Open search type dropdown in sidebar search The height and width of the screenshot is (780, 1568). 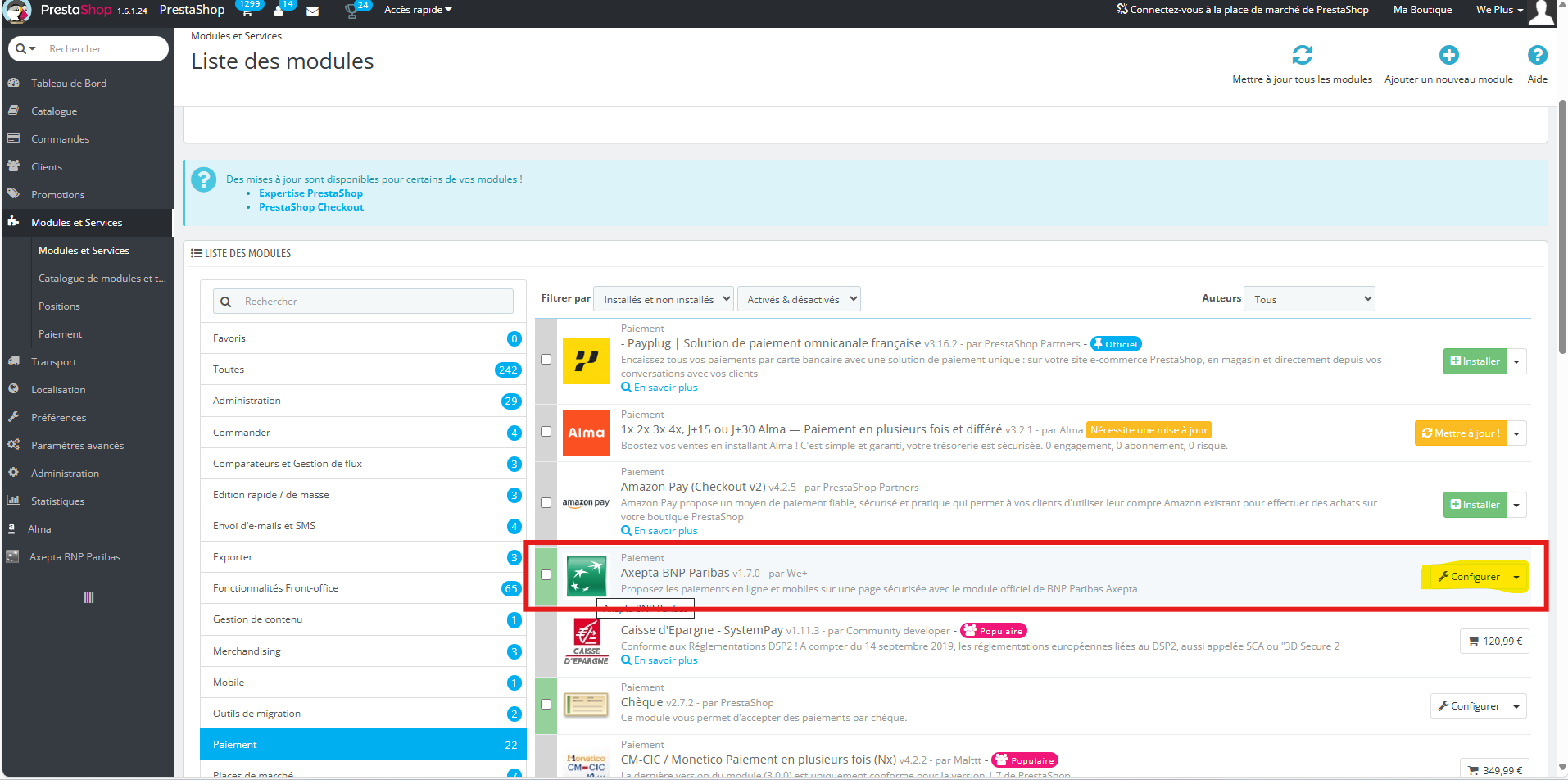26,49
